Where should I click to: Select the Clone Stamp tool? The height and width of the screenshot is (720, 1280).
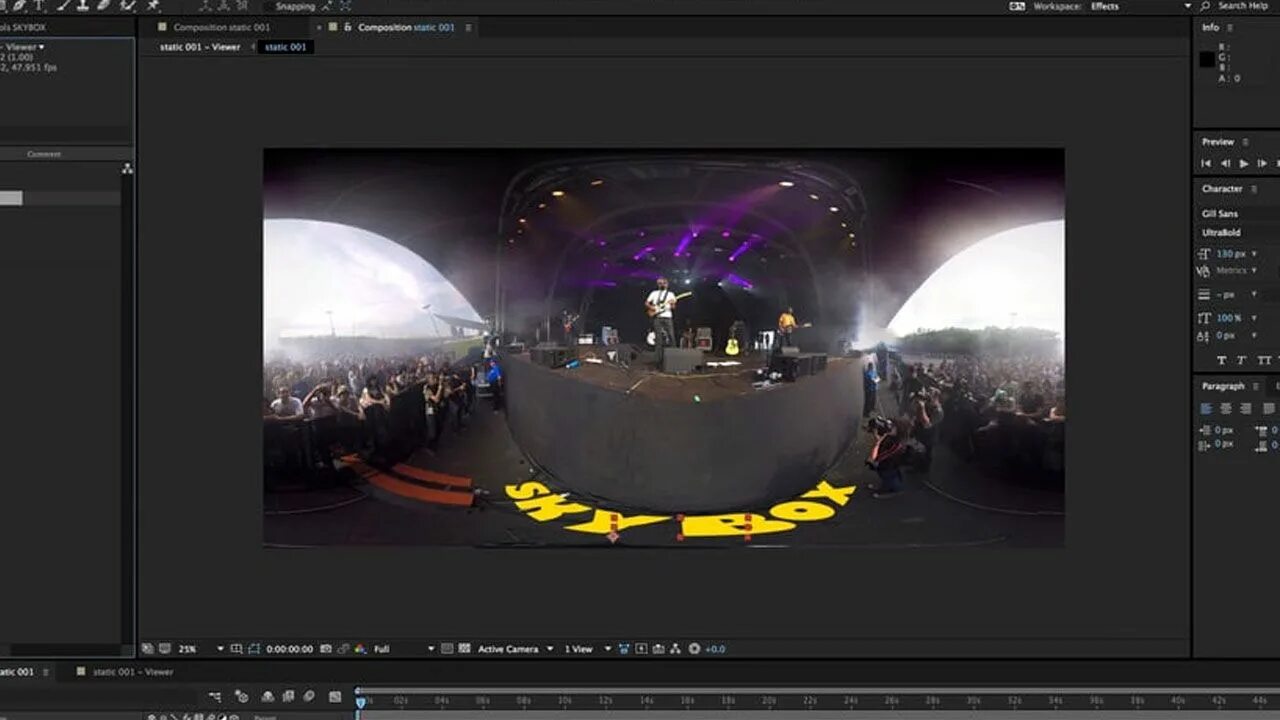coord(82,5)
